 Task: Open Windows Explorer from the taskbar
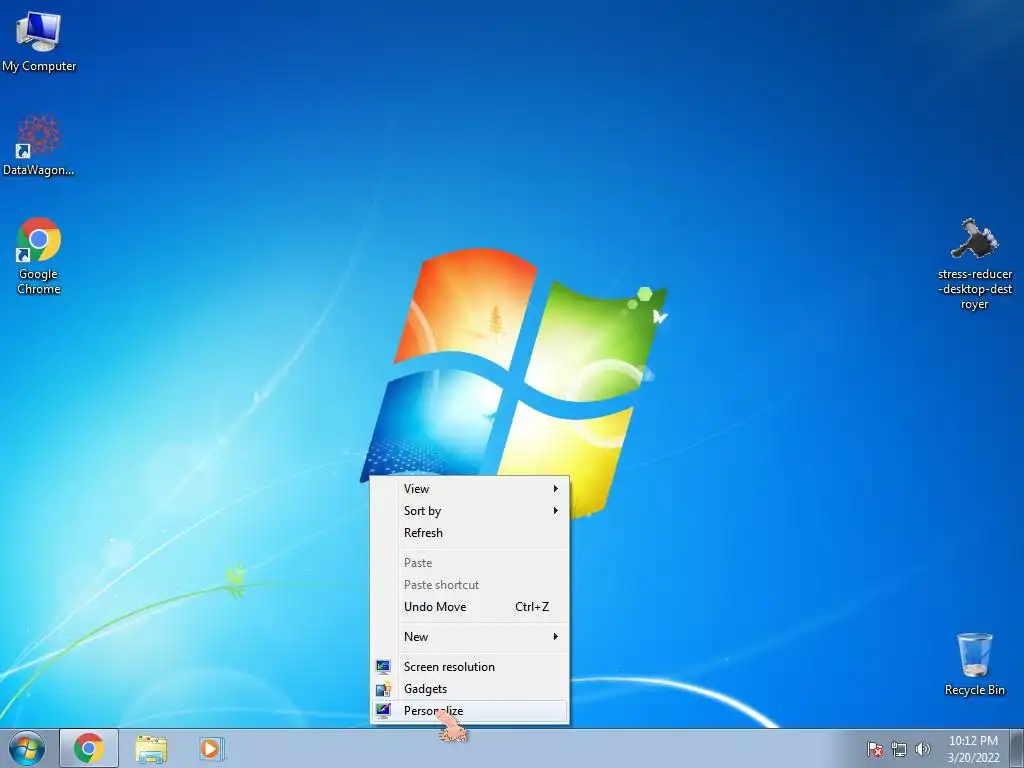[151, 748]
